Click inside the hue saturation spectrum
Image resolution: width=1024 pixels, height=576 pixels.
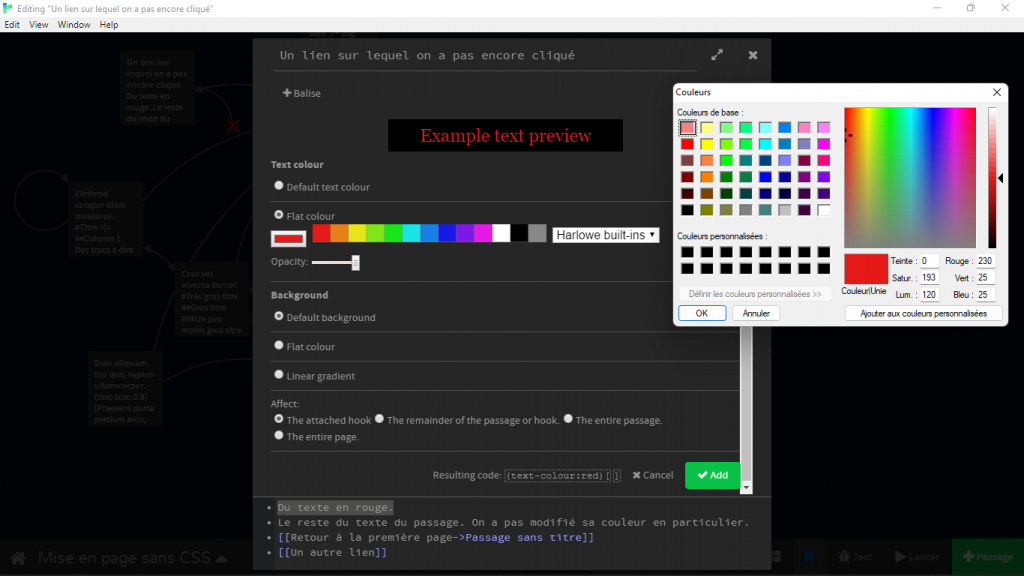pos(910,178)
